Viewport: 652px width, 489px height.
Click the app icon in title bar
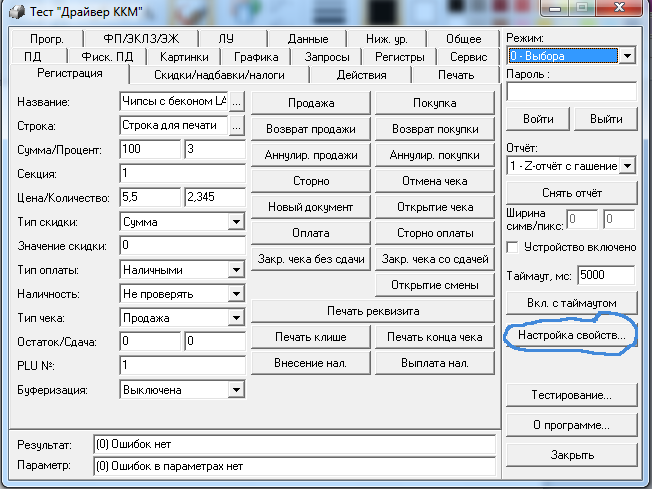tap(17, 12)
